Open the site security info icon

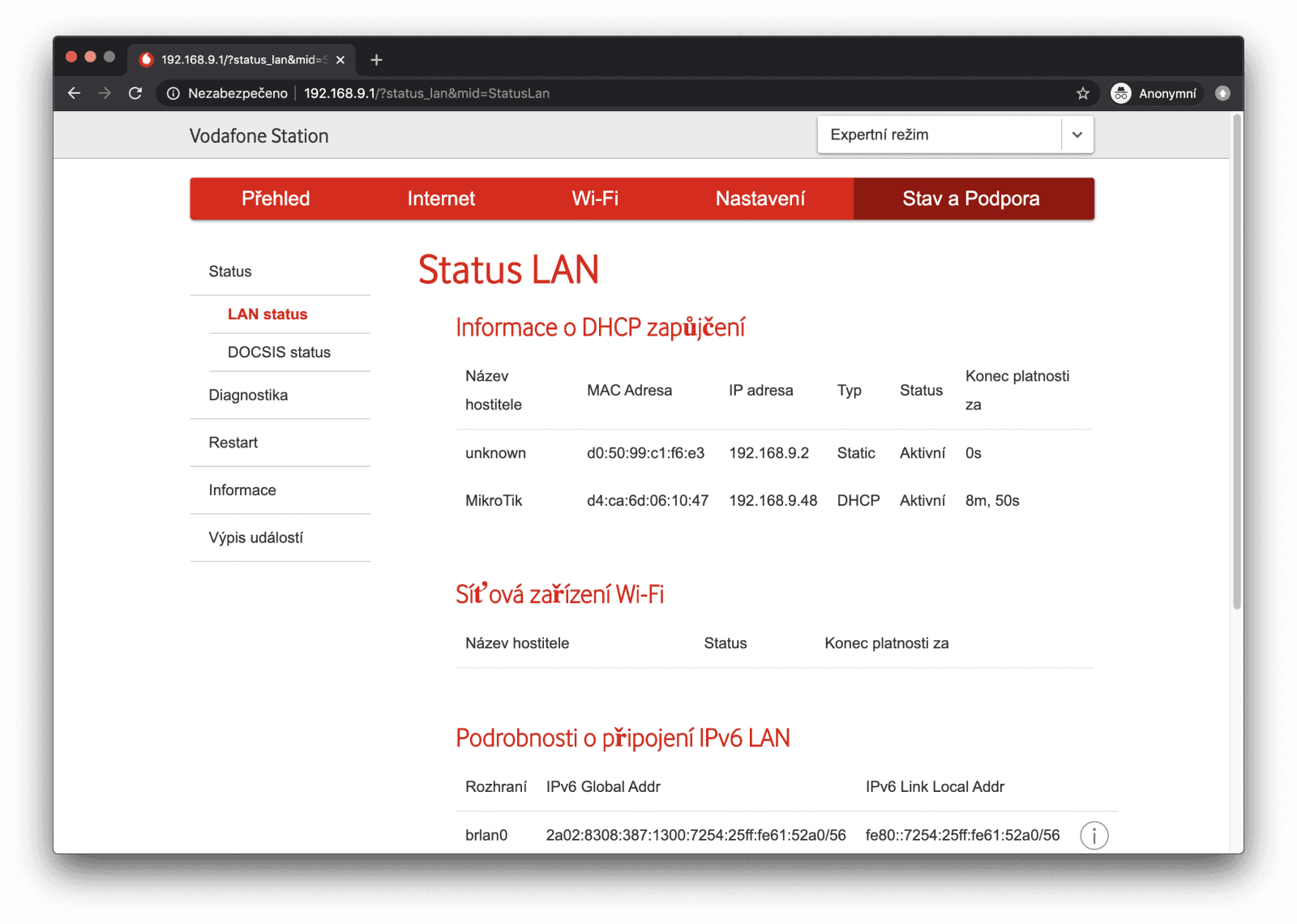point(173,93)
